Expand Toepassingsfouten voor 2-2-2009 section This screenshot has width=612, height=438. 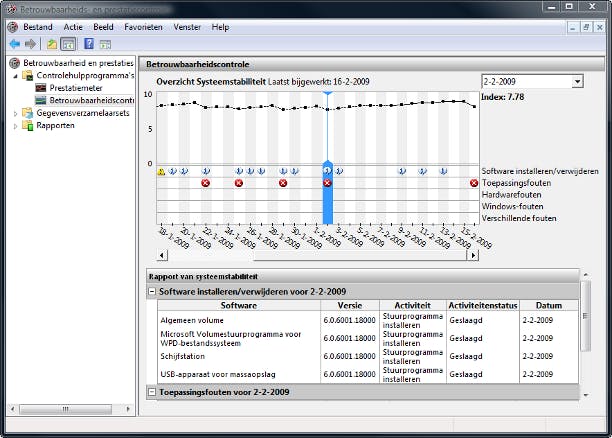tap(152, 392)
